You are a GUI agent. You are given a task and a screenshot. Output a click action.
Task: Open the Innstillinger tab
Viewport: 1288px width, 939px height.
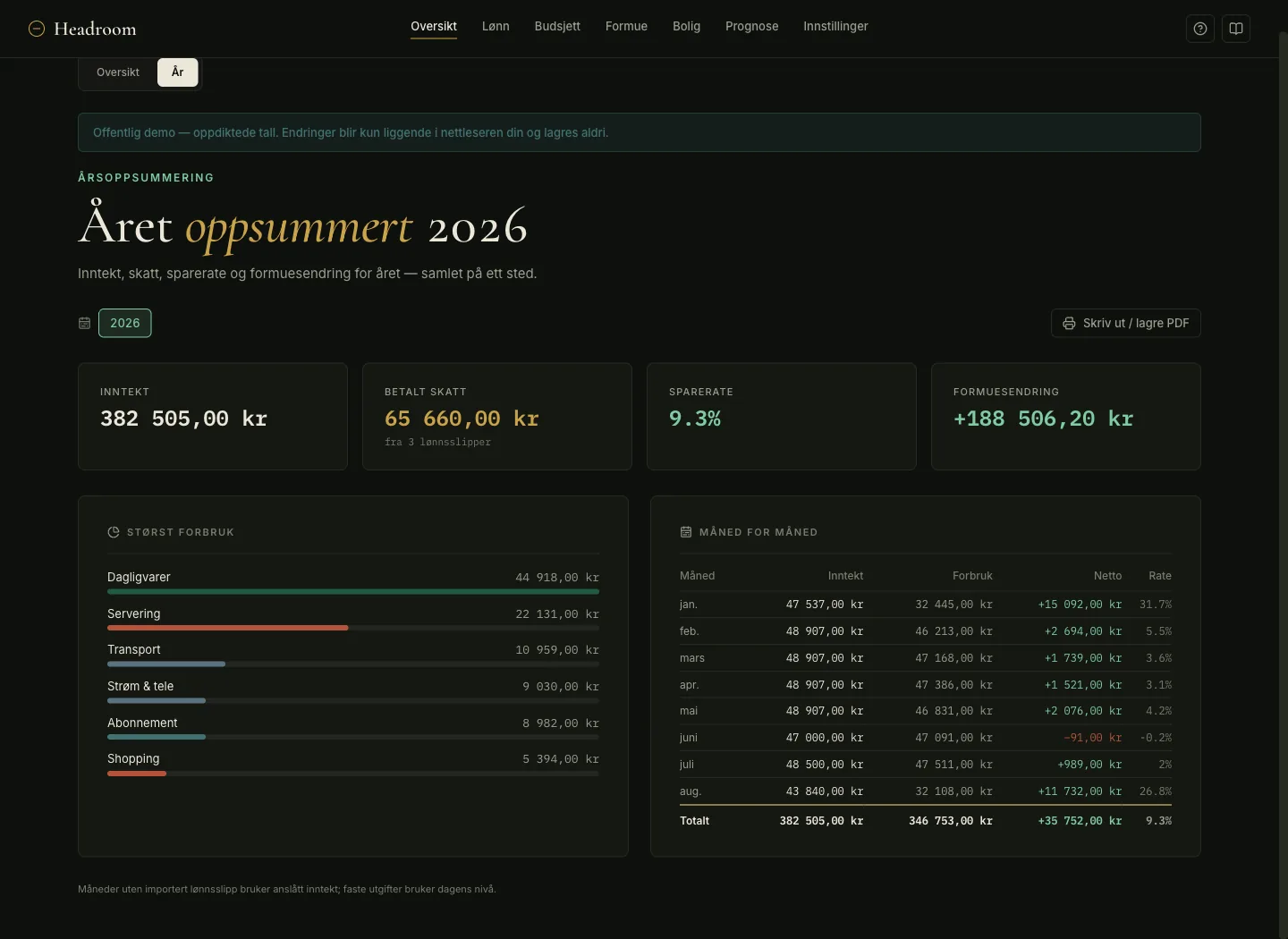coord(835,27)
